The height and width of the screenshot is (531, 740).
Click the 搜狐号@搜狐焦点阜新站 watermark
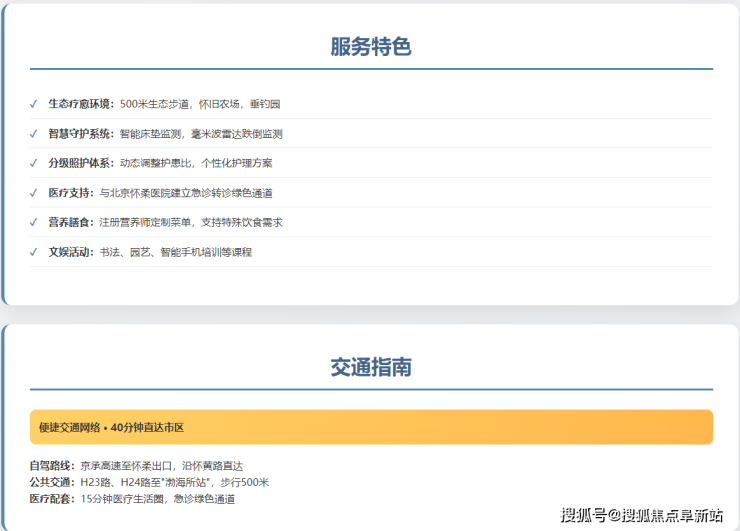click(641, 516)
